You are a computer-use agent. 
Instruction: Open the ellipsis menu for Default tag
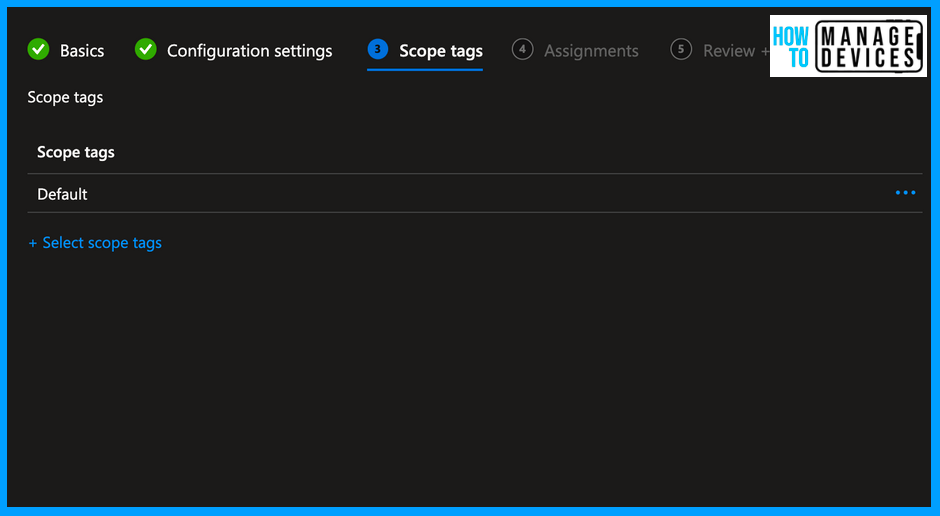(905, 193)
